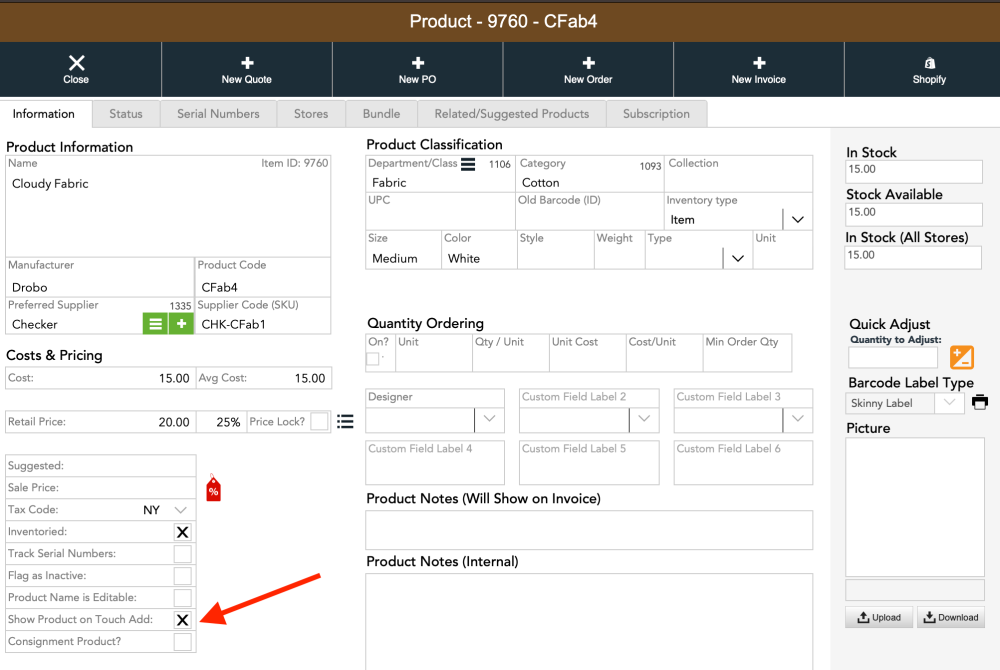Image resolution: width=1000 pixels, height=670 pixels.
Task: Uncheck the Inventoried checkbox
Action: 182,532
